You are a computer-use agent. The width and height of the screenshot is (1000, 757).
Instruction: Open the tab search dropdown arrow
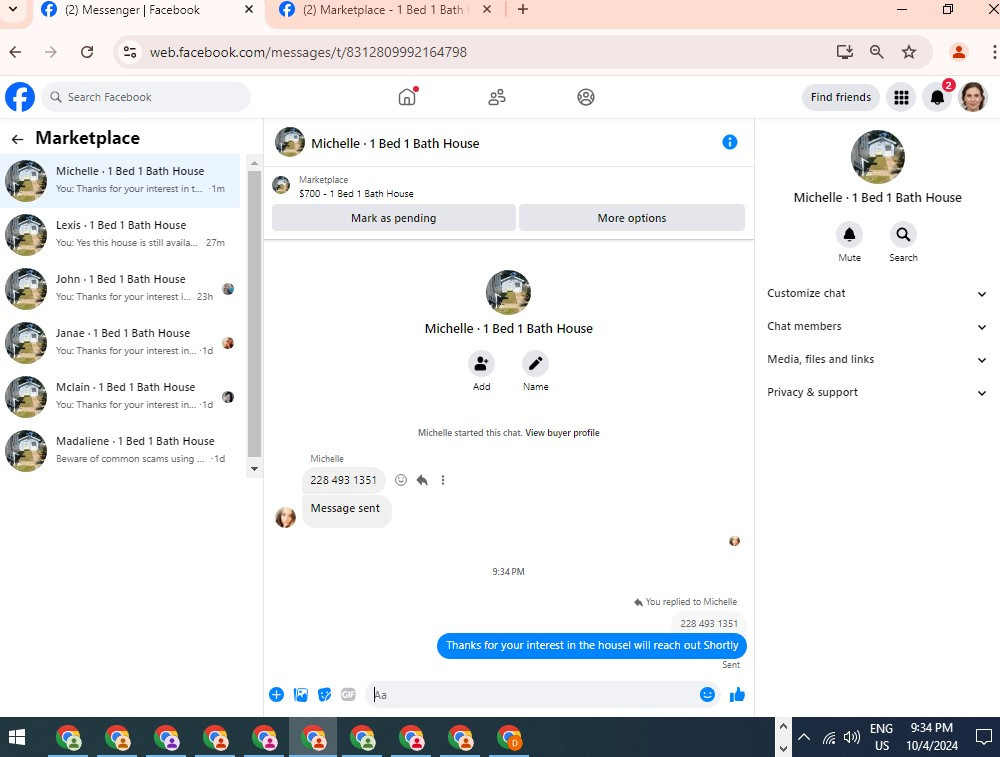click(13, 10)
